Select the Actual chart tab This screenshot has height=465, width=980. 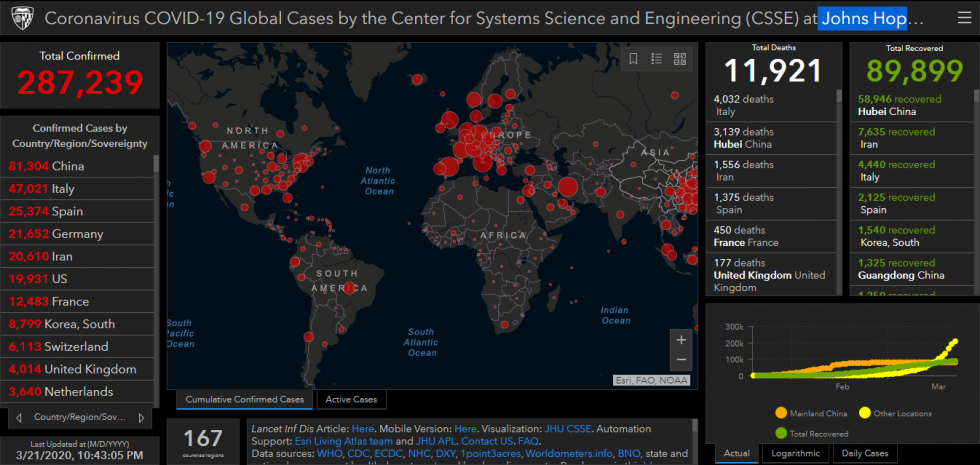[736, 454]
